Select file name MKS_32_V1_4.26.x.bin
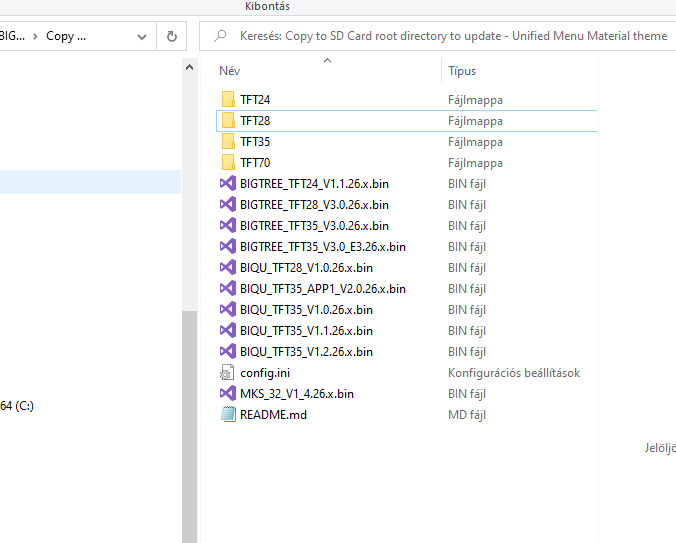Viewport: 676px width, 543px height. (x=297, y=394)
